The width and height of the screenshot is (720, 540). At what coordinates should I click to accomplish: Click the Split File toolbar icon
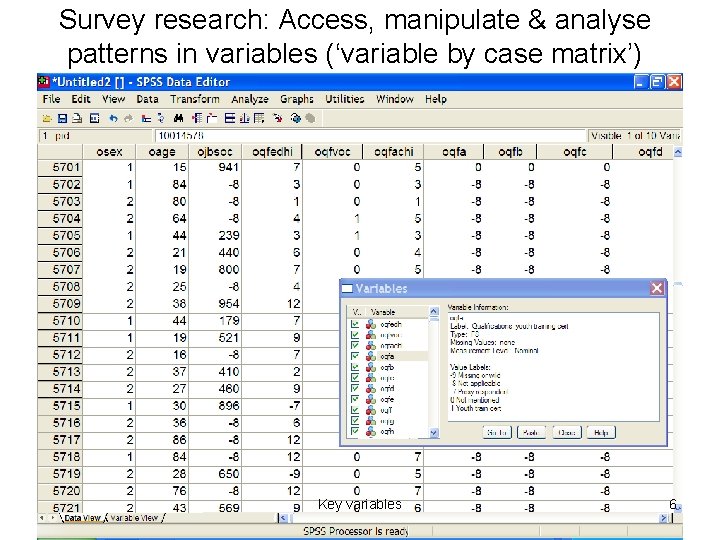click(230, 118)
